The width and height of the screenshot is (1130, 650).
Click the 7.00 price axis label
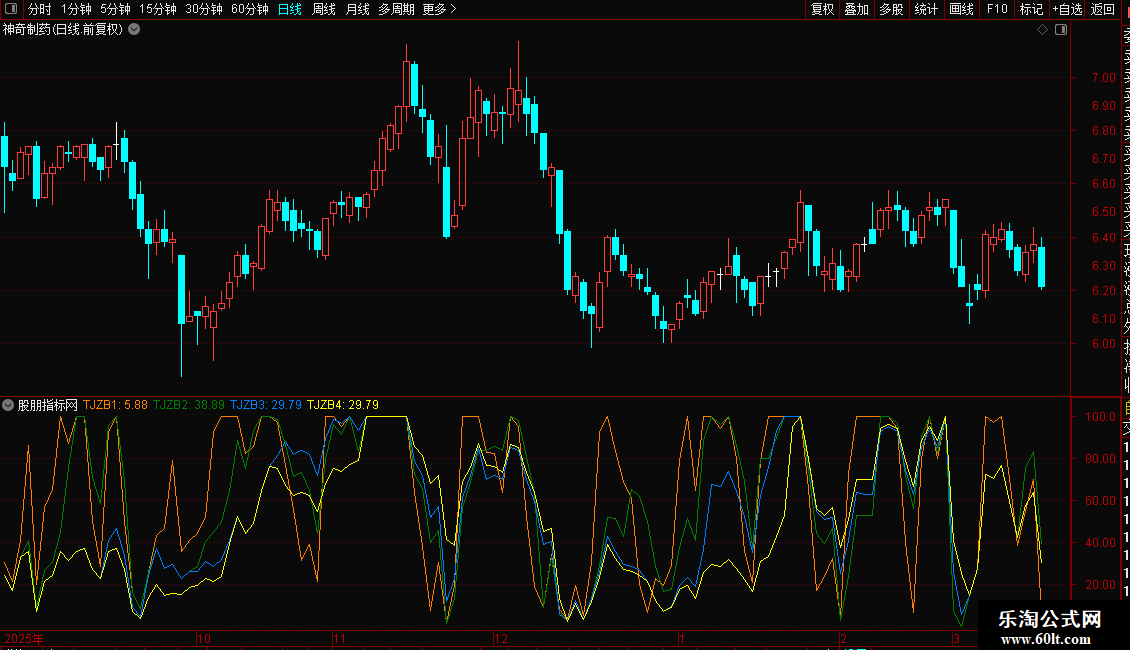pos(1103,78)
